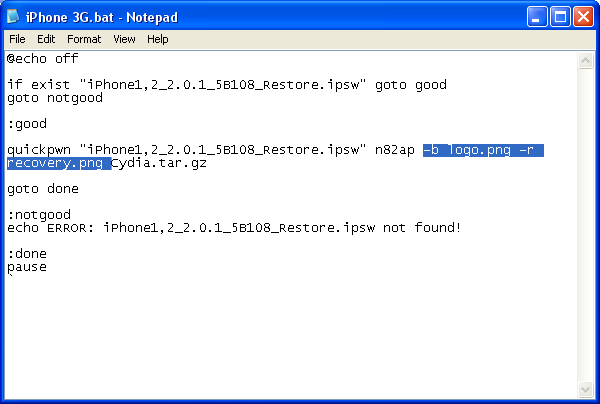The height and width of the screenshot is (404, 600).
Task: Click the scrollbar up arrow
Action: pyautogui.click(x=585, y=60)
